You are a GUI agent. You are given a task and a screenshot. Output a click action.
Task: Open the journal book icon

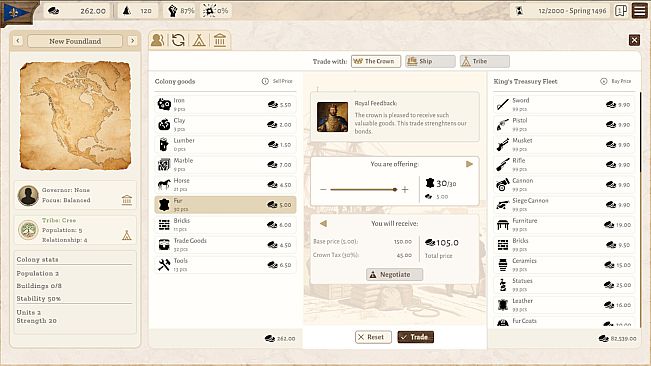click(621, 10)
